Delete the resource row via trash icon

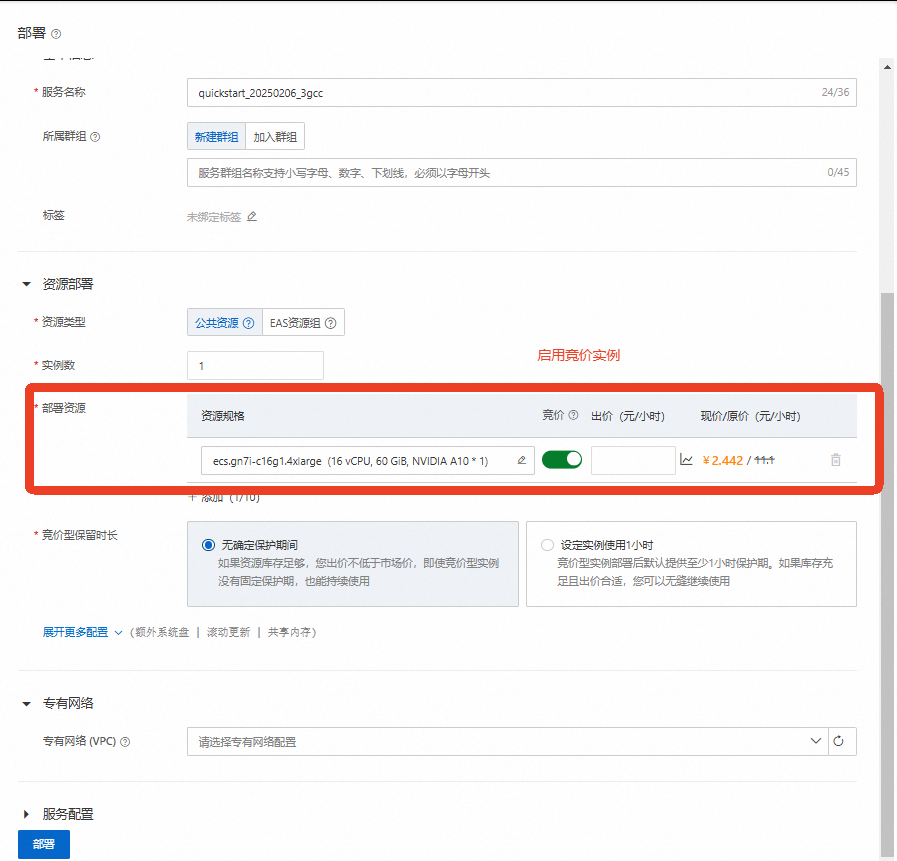836,459
